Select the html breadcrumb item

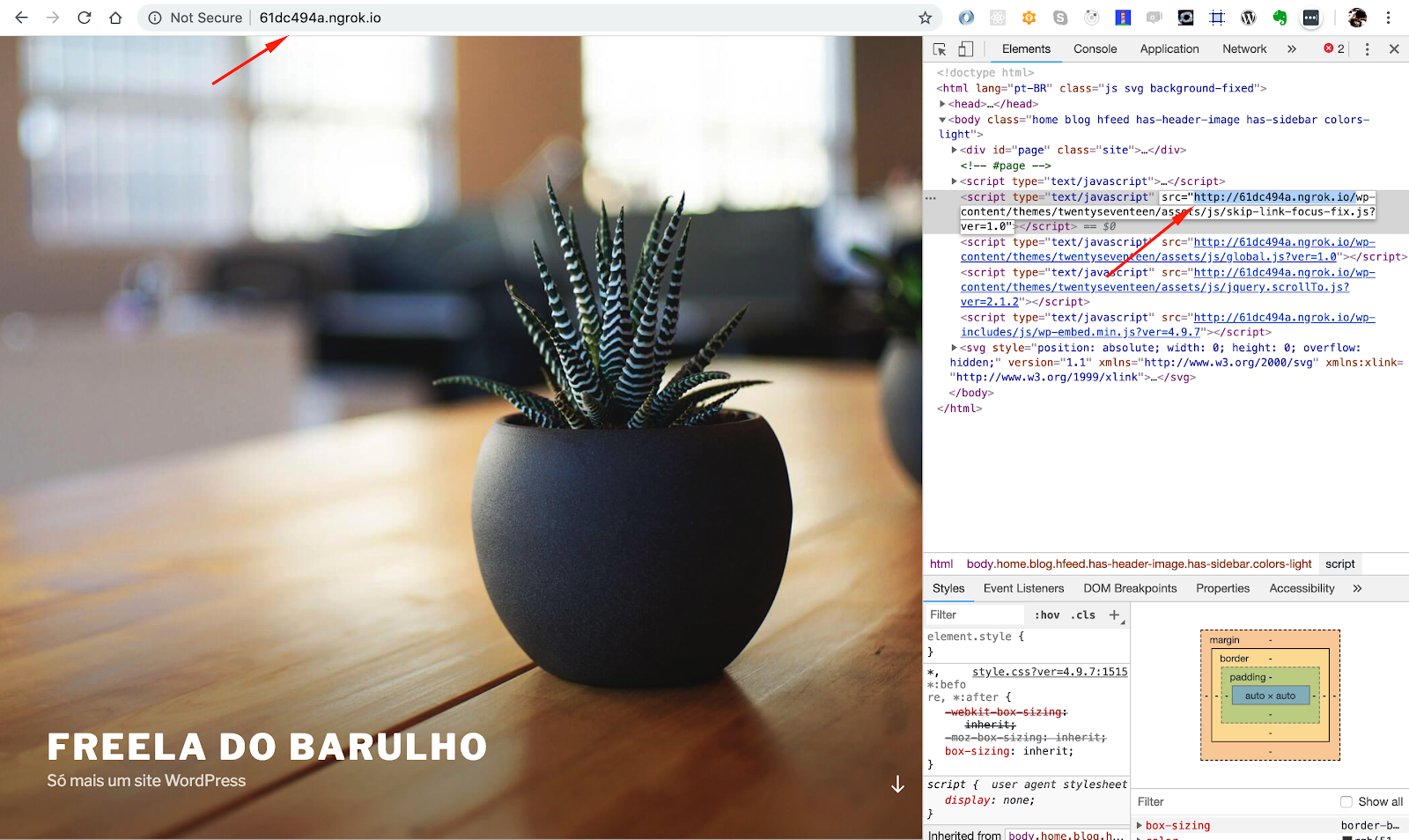pyautogui.click(x=941, y=564)
